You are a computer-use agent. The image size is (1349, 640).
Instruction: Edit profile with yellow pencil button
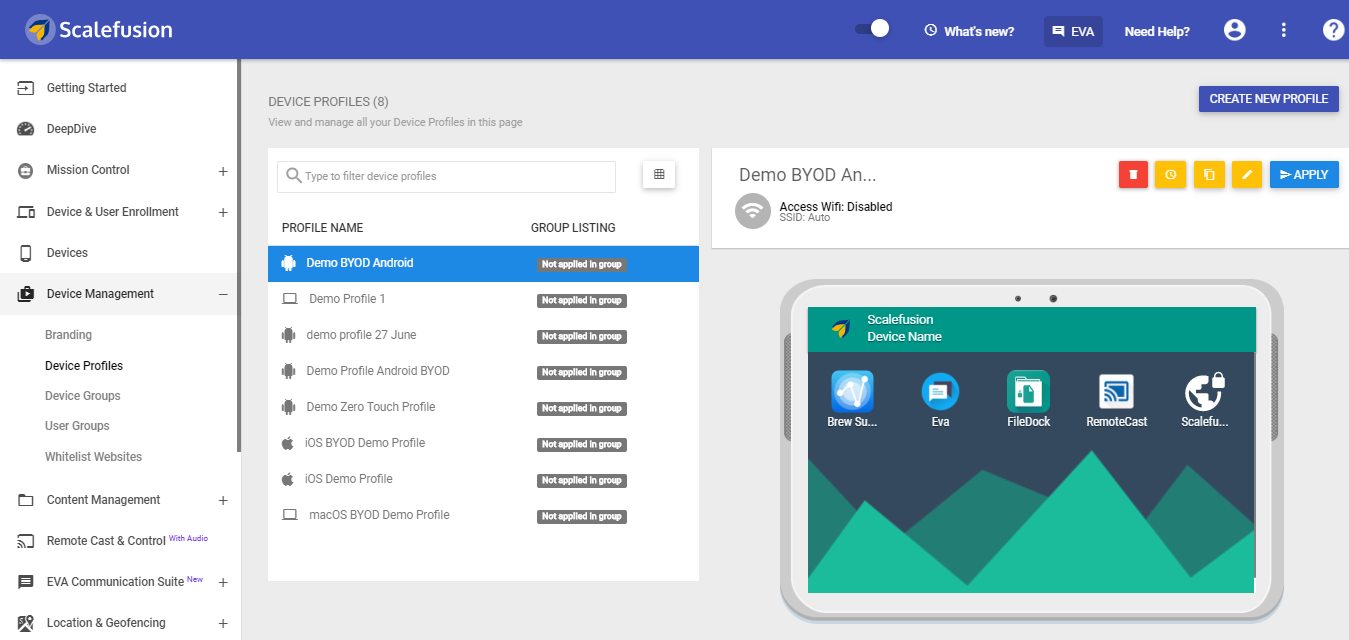click(1247, 174)
